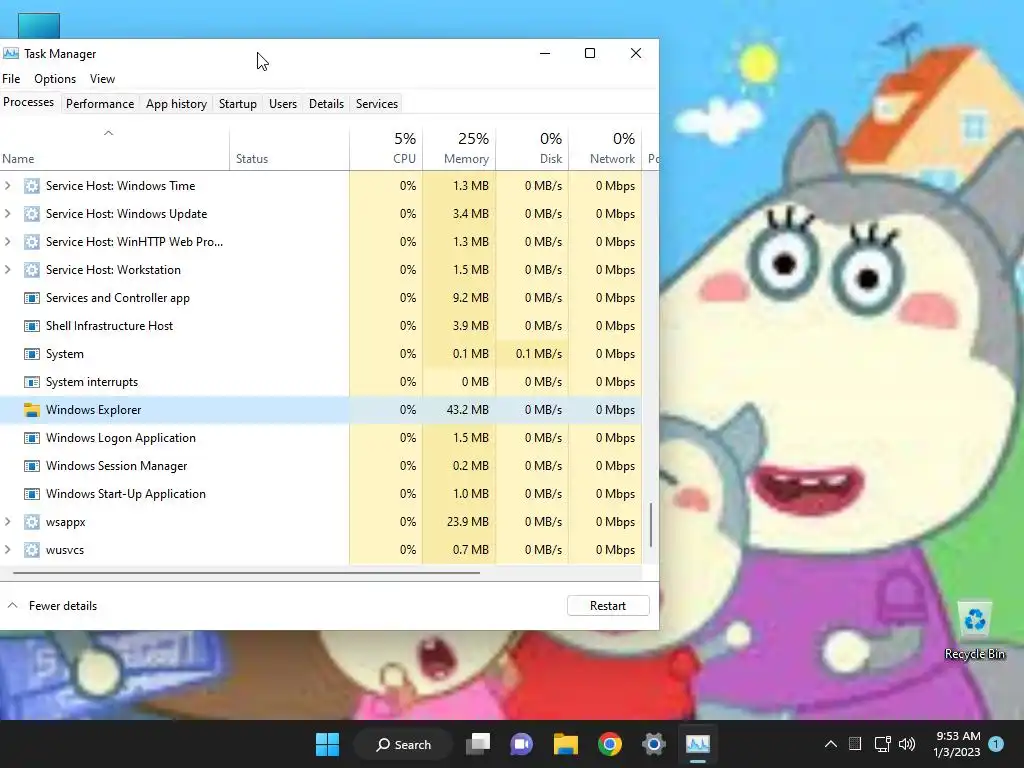This screenshot has height=768, width=1024.
Task: Click the 0.1 MB/s disk value for System
Action: click(x=539, y=354)
